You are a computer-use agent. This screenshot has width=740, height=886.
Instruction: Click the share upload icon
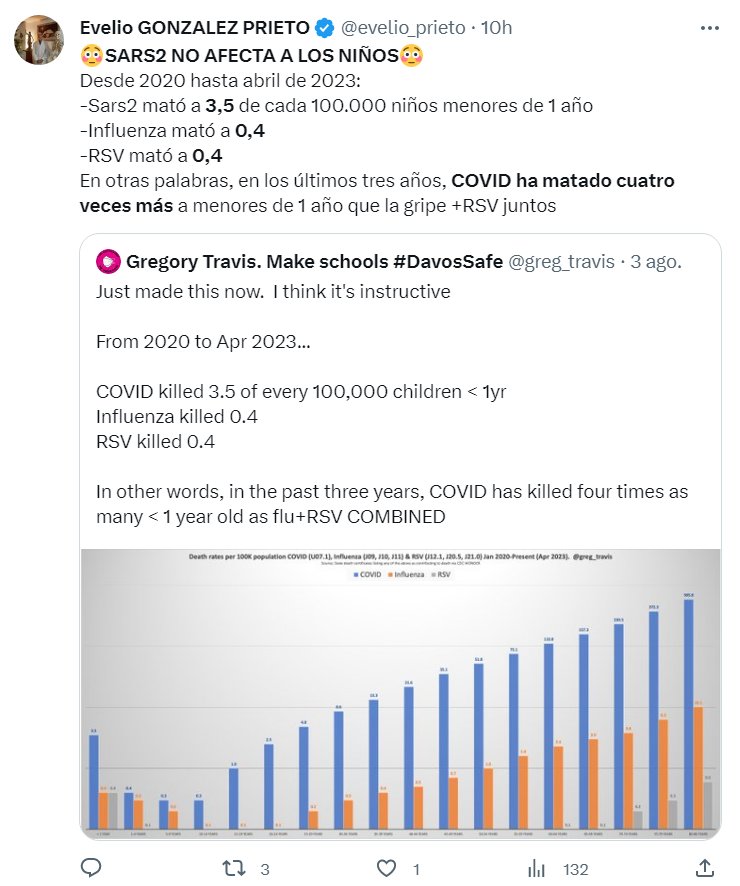[x=704, y=867]
